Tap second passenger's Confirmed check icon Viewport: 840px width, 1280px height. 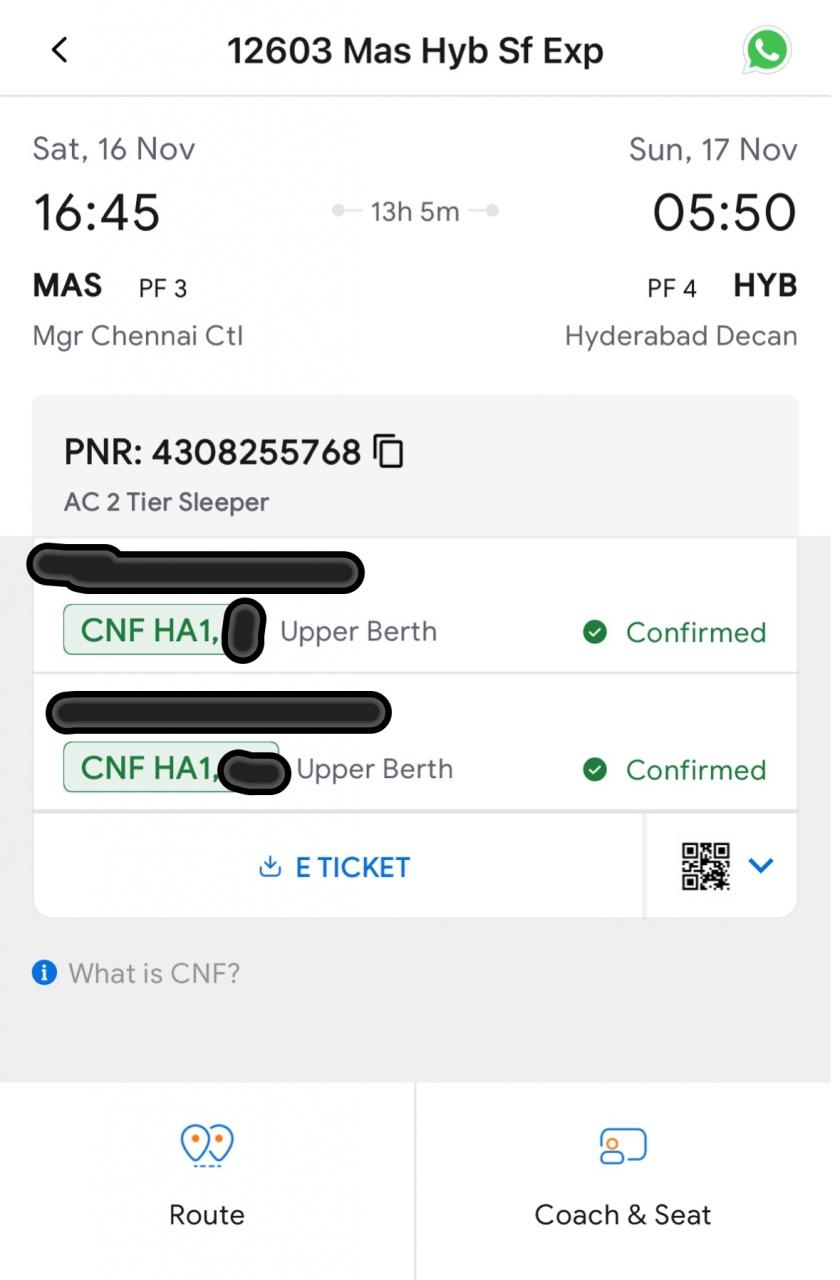(x=595, y=770)
